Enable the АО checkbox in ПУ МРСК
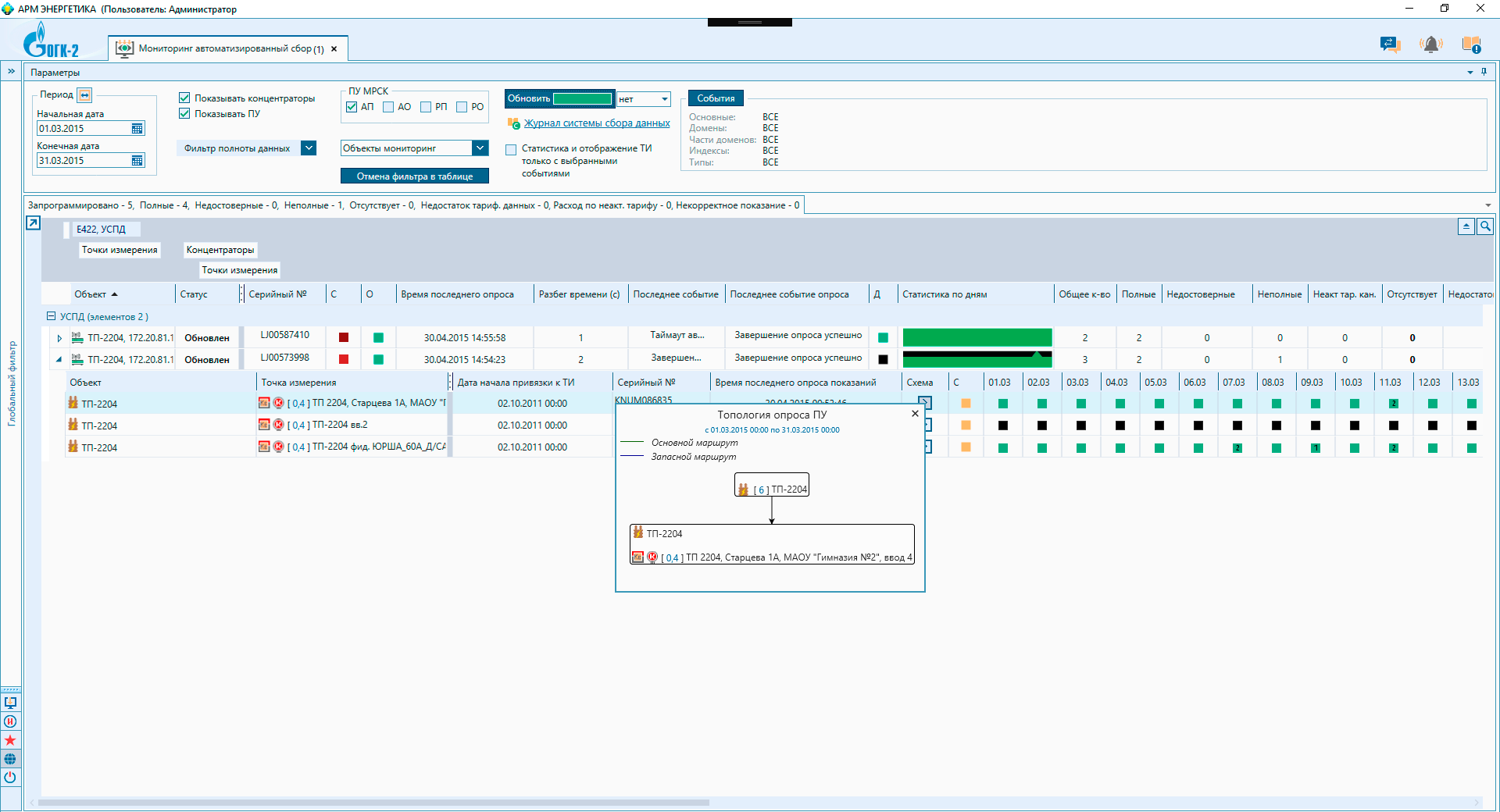The width and height of the screenshot is (1500, 812). click(388, 107)
